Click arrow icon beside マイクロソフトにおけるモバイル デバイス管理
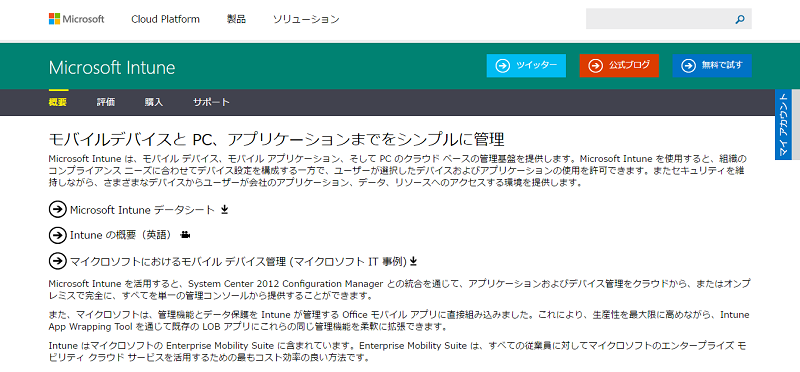Image resolution: width=800 pixels, height=372 pixels. (x=58, y=261)
